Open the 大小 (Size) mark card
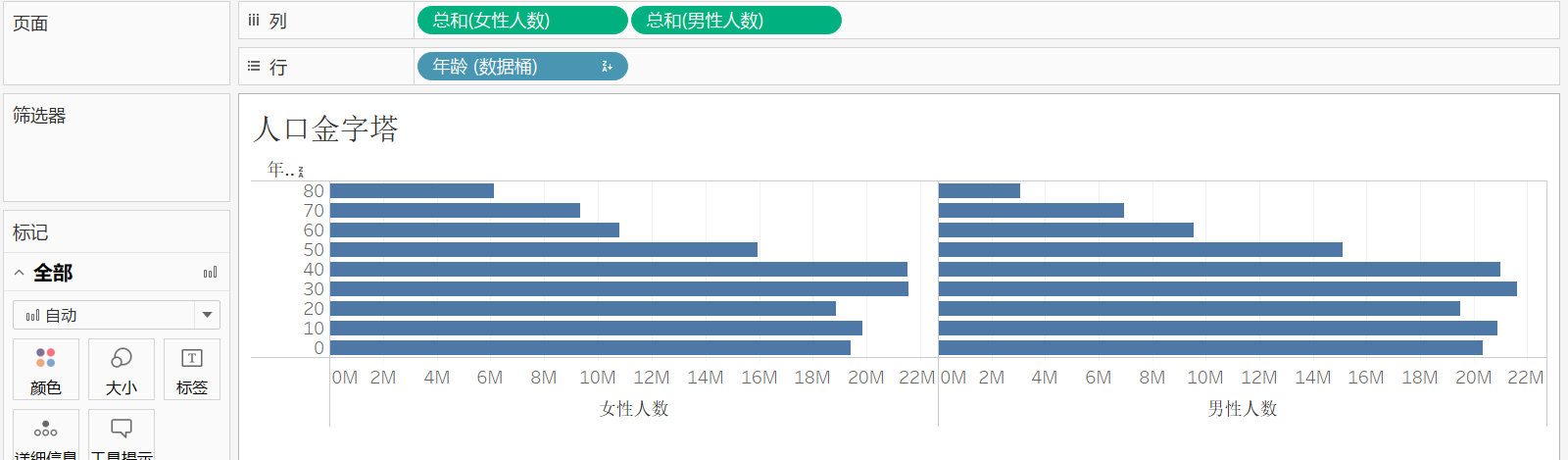Screen dimensions: 1568x460 coord(122,369)
